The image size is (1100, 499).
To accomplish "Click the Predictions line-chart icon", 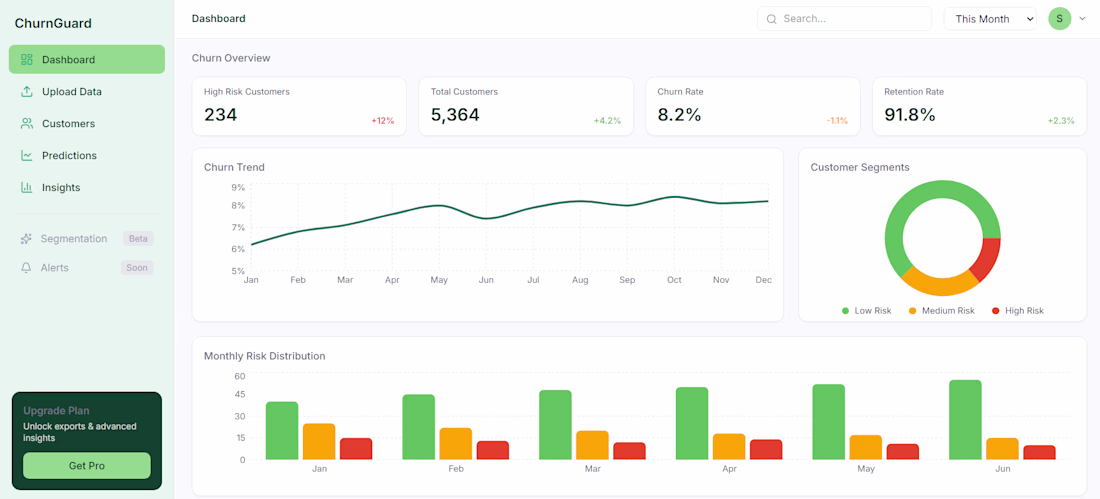I will pyautogui.click(x=27, y=156).
